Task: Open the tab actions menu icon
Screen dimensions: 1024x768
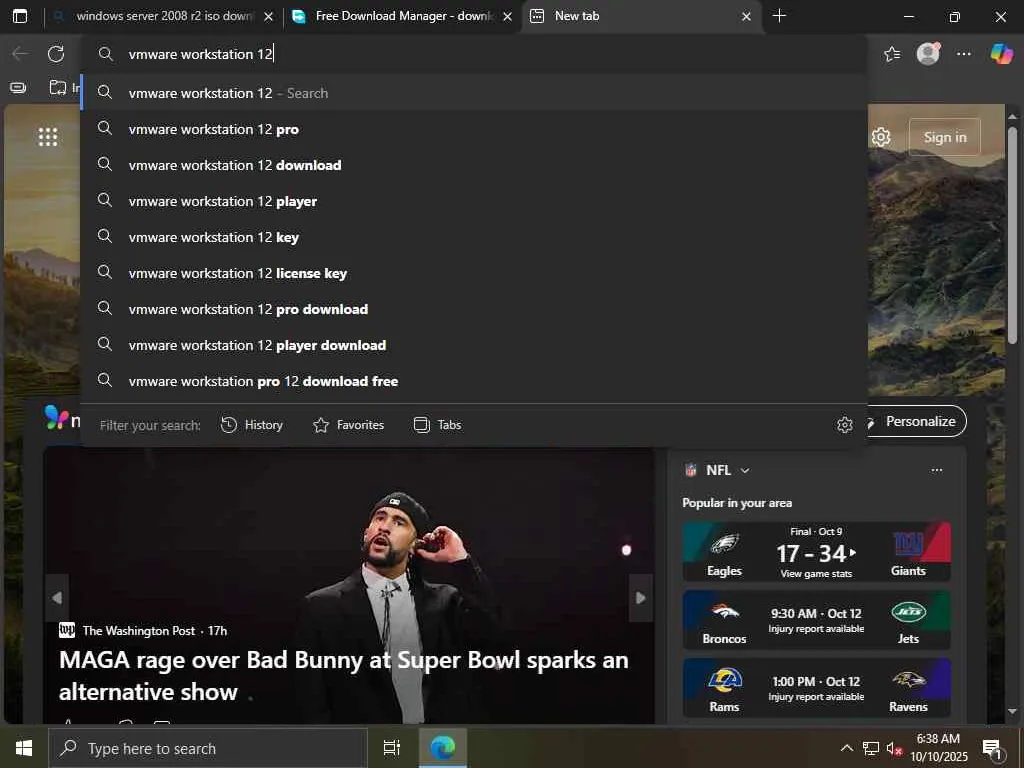Action: 20,16
